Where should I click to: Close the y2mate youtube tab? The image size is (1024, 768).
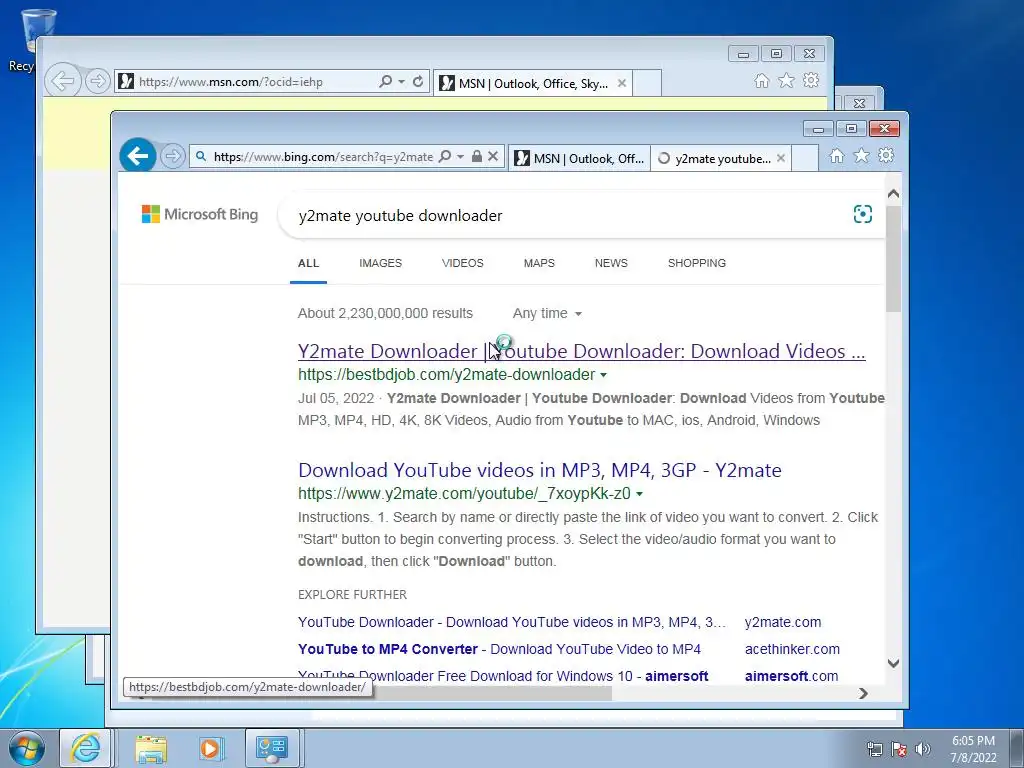click(x=780, y=159)
